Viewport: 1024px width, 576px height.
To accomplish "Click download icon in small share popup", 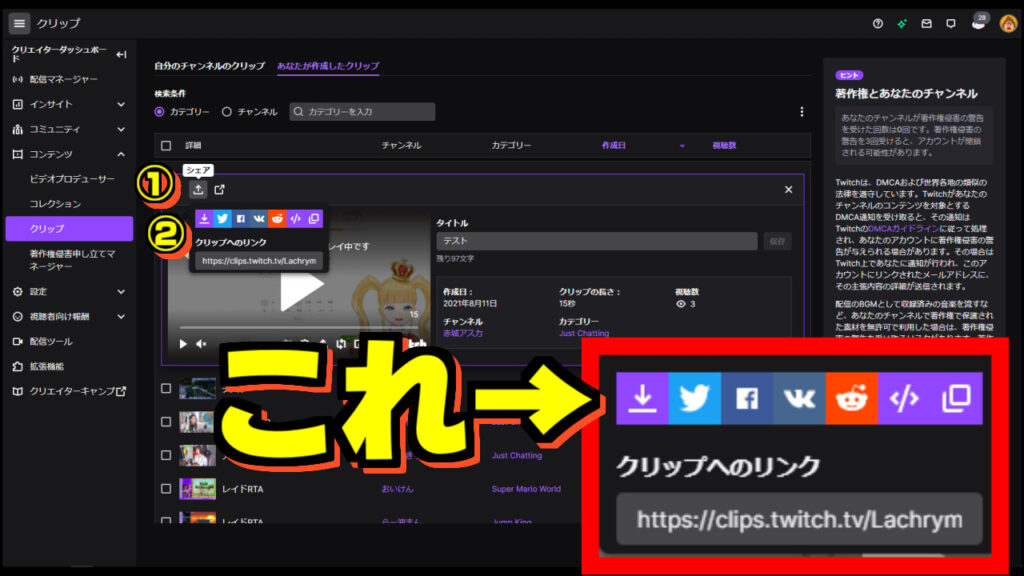I will coord(204,219).
